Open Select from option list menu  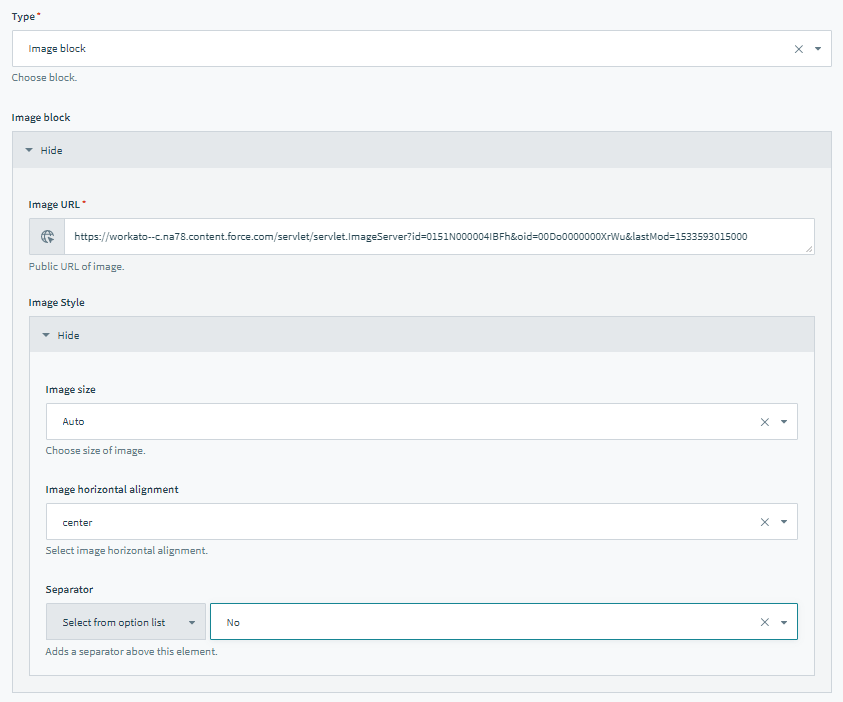pyautogui.click(x=126, y=622)
